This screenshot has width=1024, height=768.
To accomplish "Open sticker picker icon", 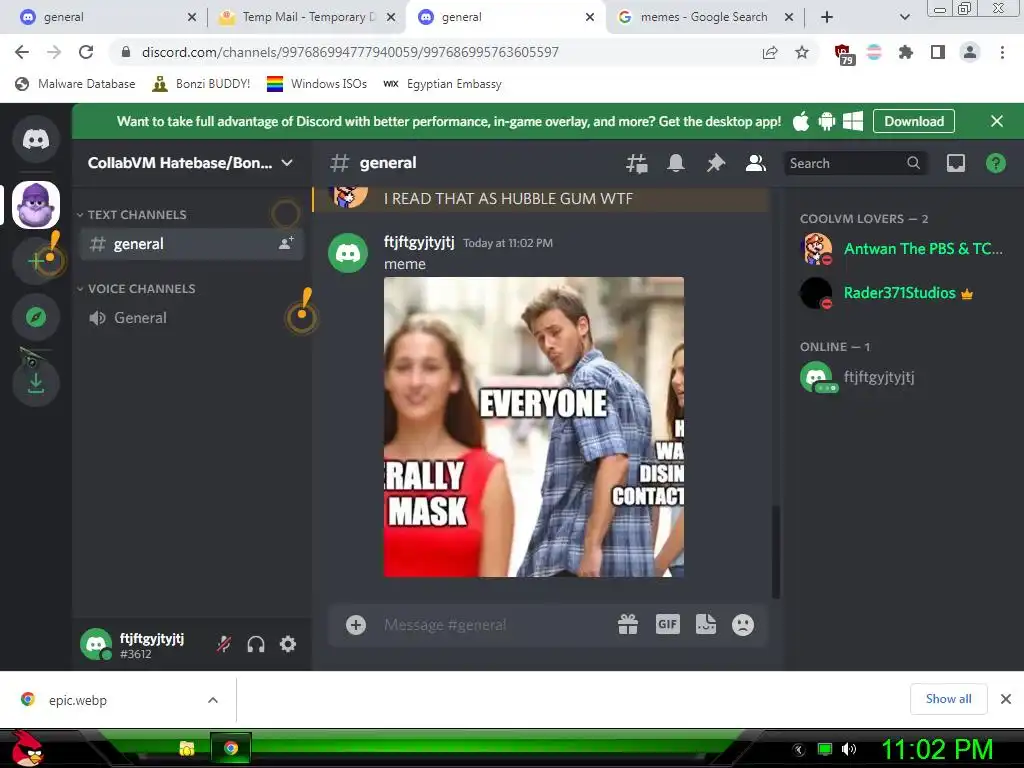I will 706,625.
